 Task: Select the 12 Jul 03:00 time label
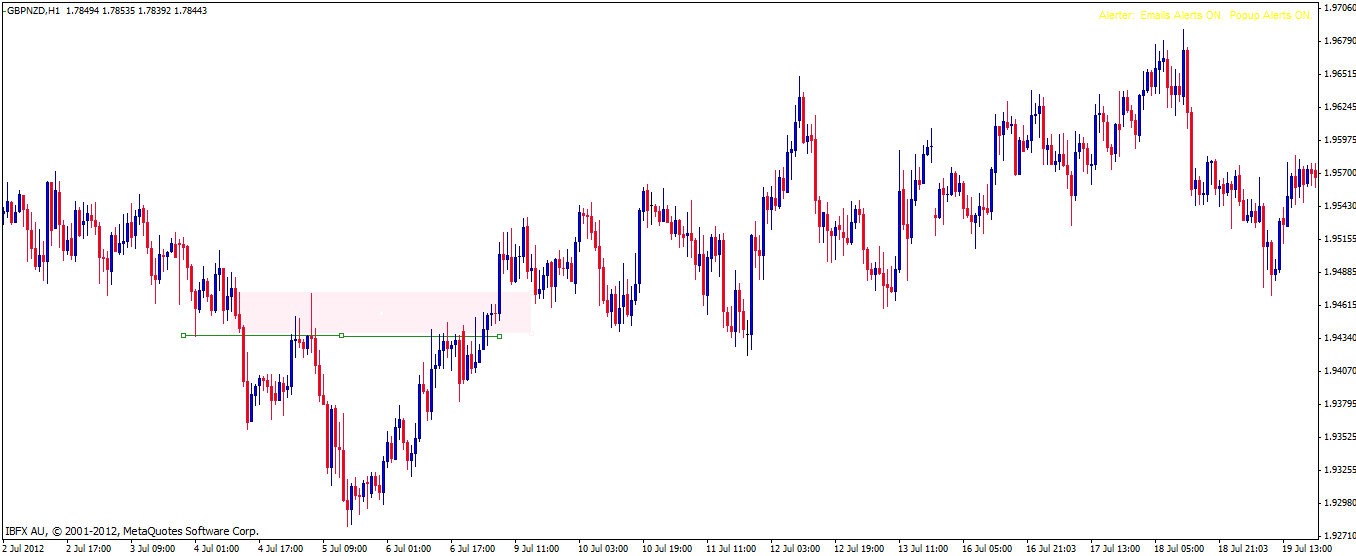click(794, 548)
